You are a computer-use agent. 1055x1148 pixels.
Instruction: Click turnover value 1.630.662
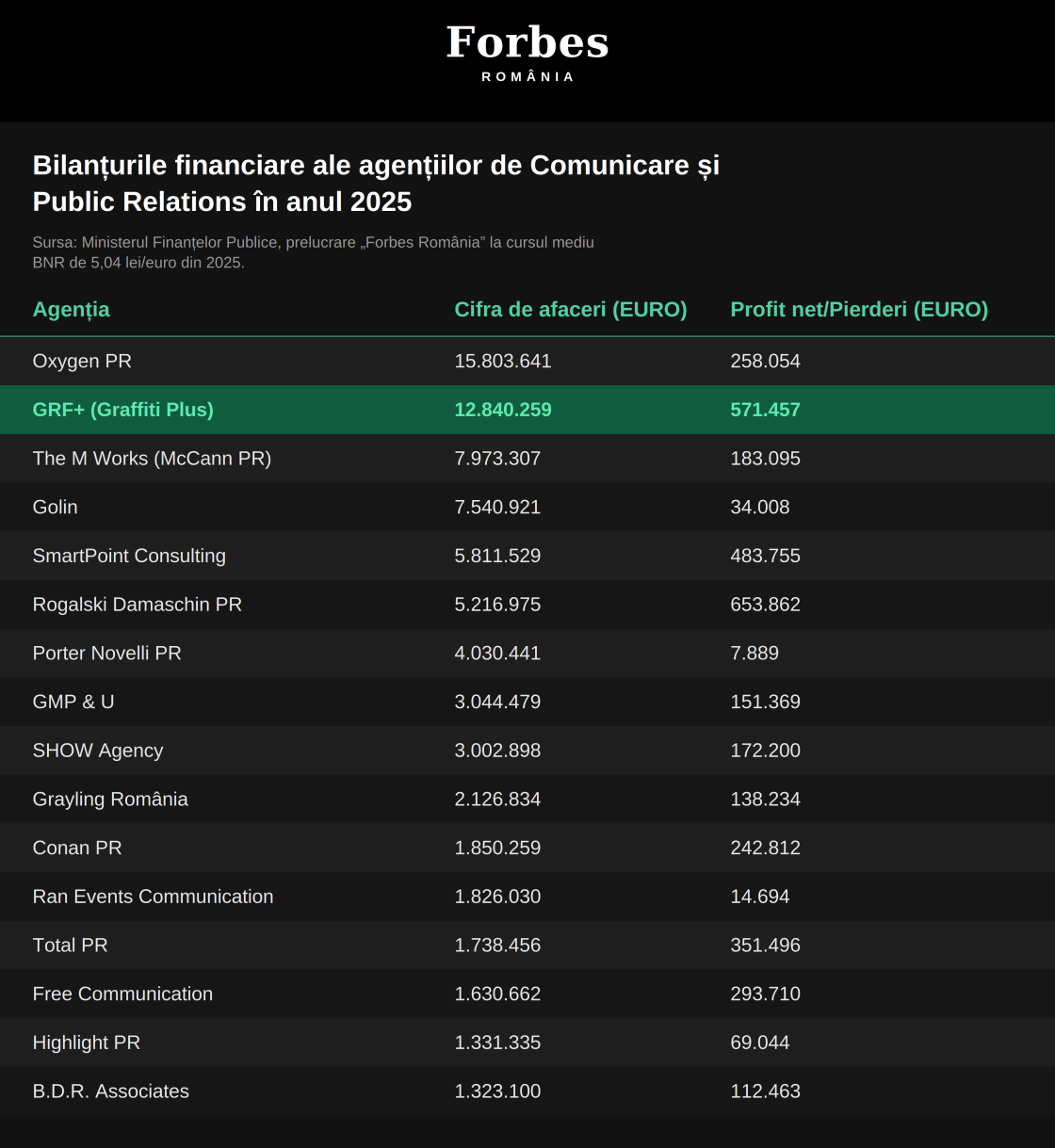497,994
